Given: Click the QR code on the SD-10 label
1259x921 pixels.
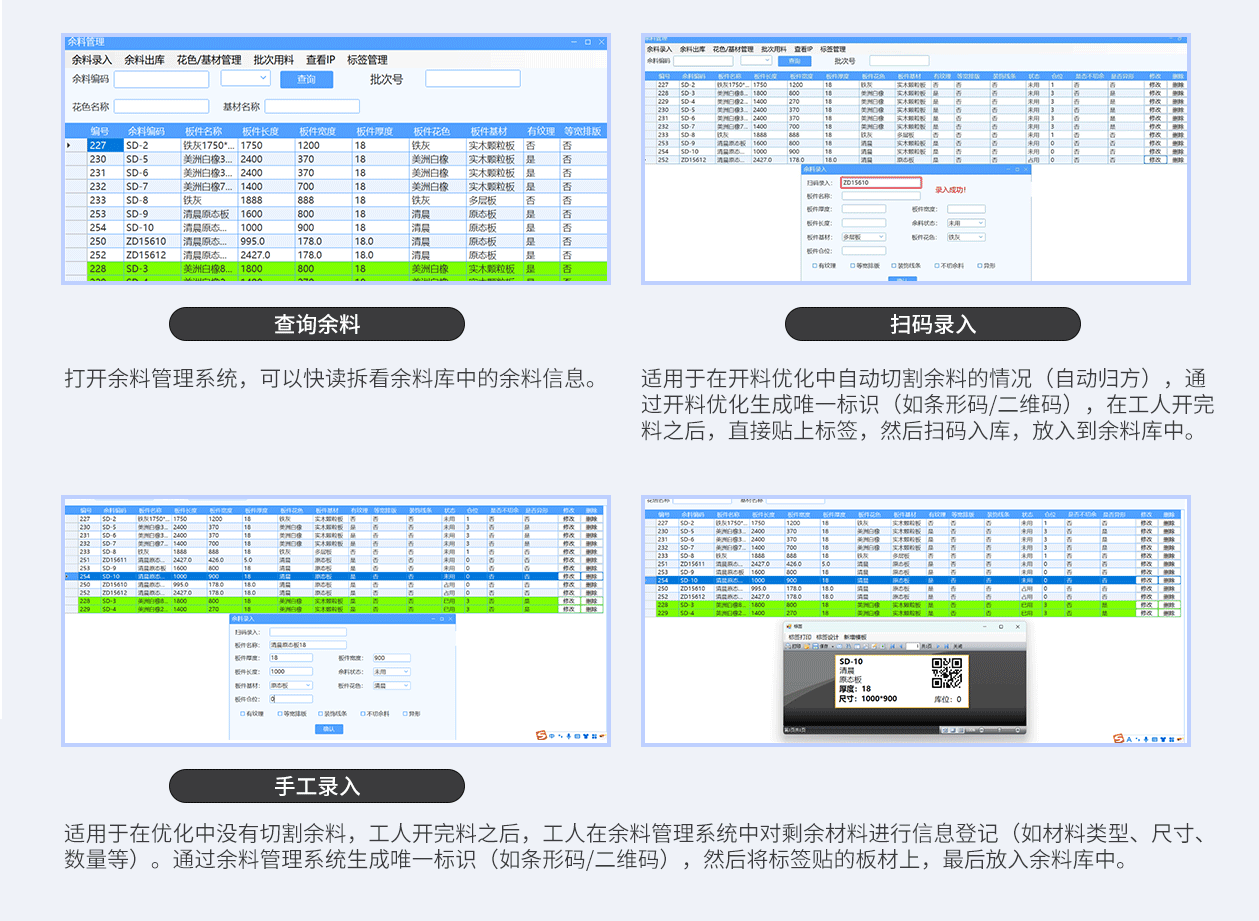Looking at the screenshot, I should point(946,674).
